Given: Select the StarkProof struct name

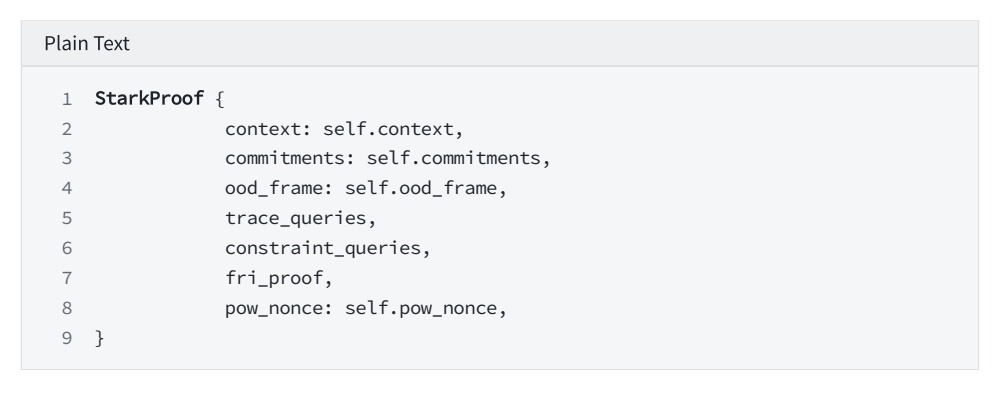Looking at the screenshot, I should tap(149, 98).
